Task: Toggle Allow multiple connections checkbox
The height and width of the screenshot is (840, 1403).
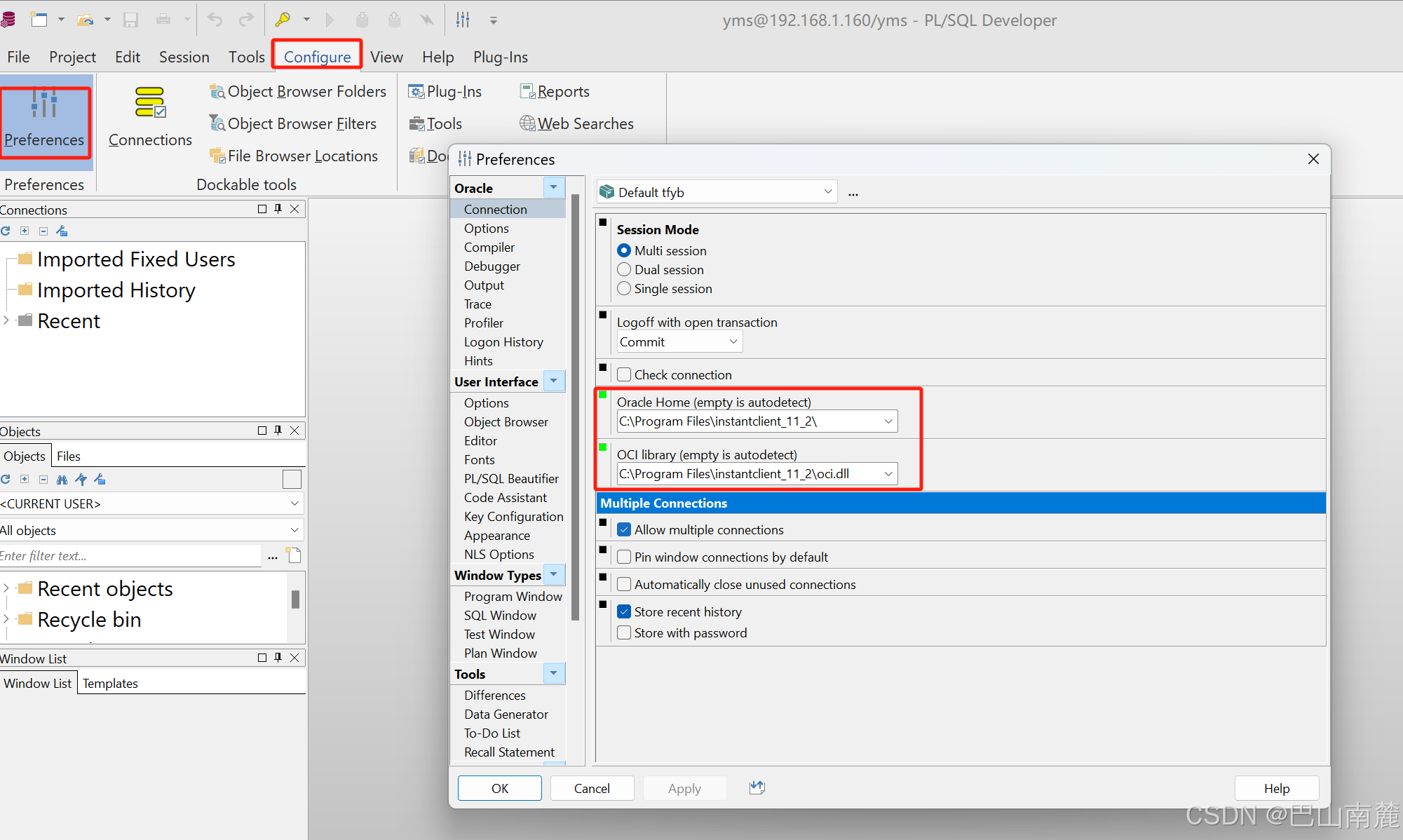Action: (x=624, y=529)
